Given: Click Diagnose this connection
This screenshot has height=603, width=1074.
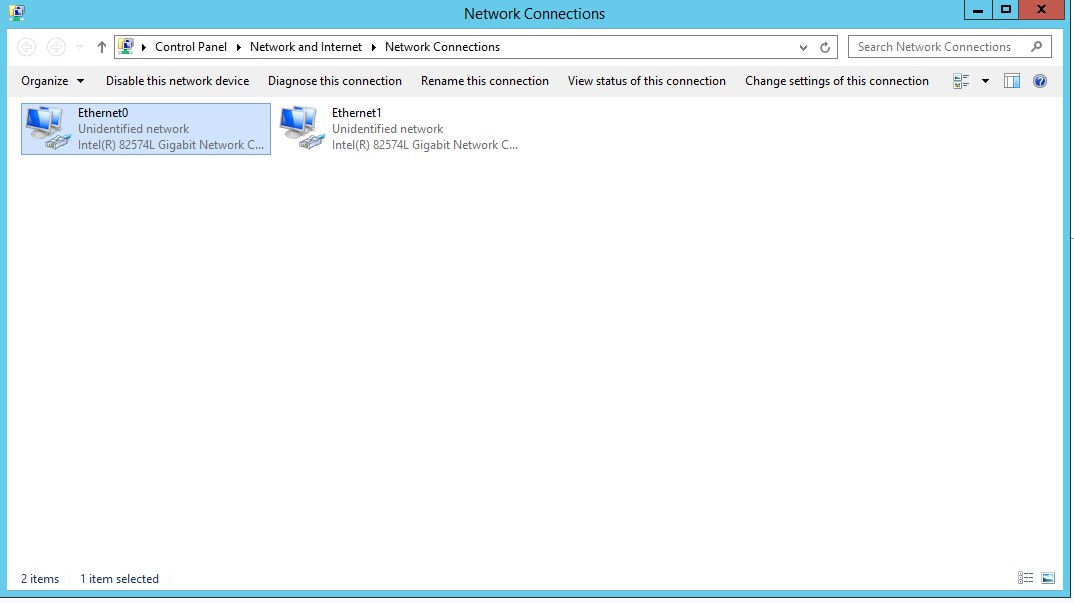Looking at the screenshot, I should click(335, 81).
